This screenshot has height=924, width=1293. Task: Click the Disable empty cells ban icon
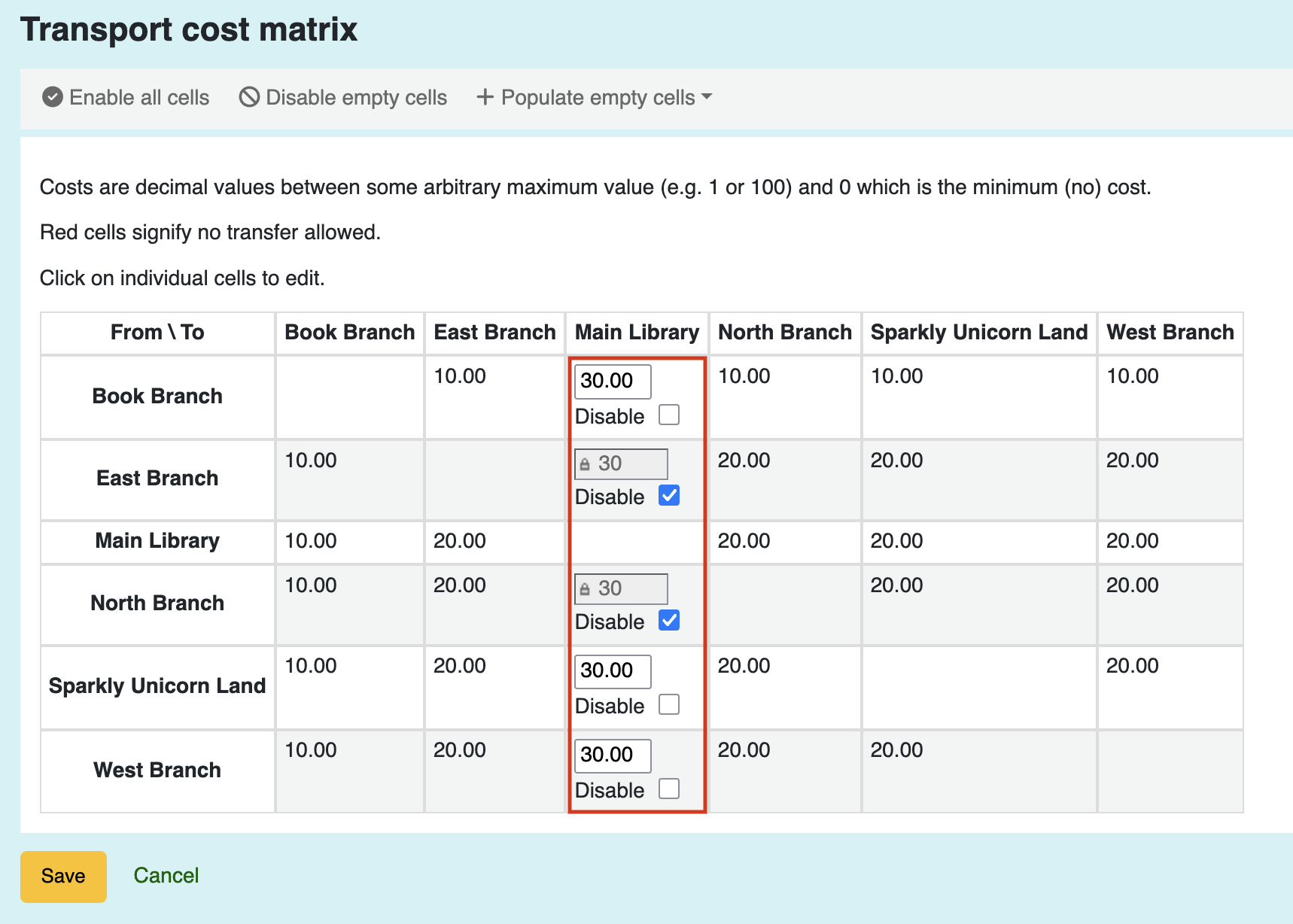click(x=249, y=97)
